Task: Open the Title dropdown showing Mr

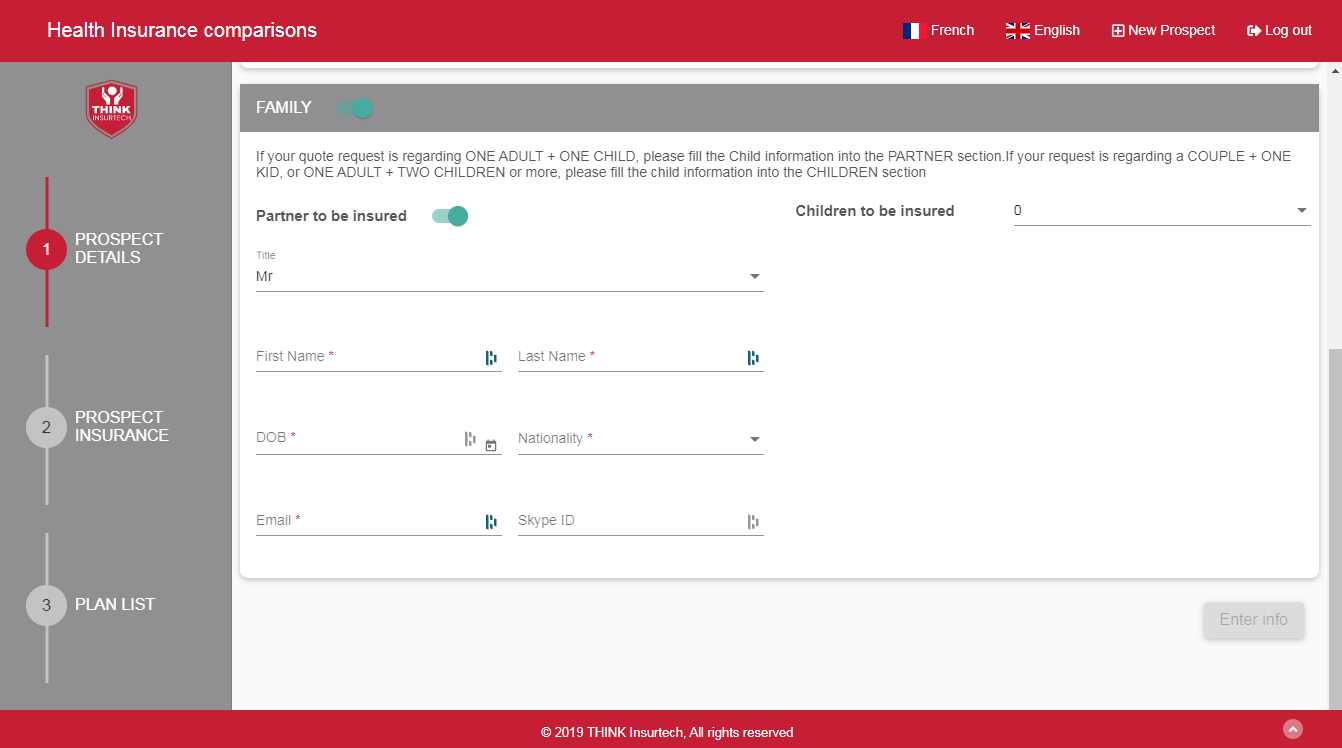Action: 509,276
